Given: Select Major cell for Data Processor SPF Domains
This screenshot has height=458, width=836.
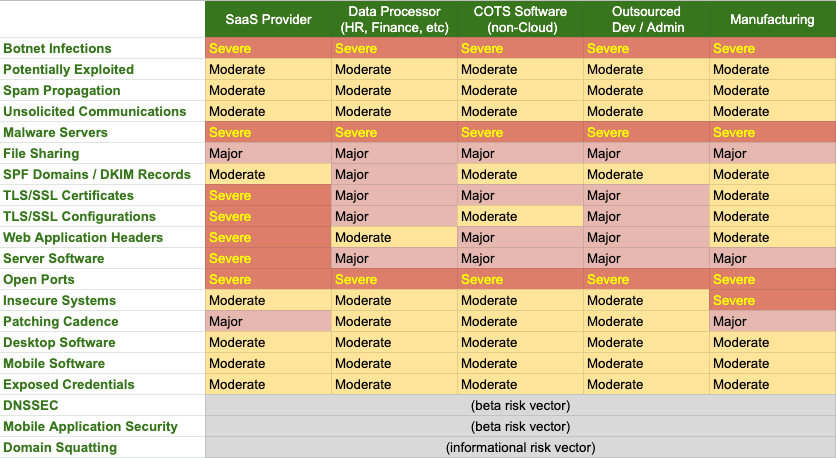Looking at the screenshot, I should click(x=393, y=174).
